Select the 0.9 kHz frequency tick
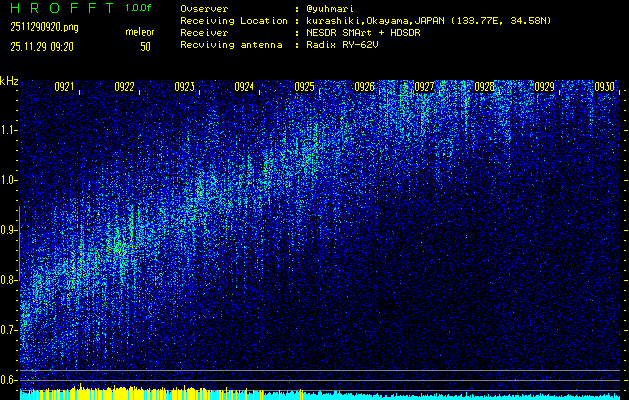 click(x=9, y=229)
